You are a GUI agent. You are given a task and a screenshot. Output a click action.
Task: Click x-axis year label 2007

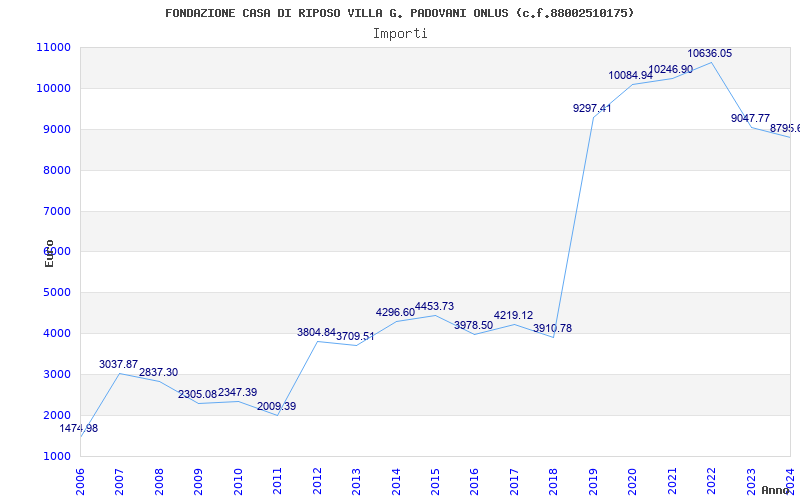click(x=119, y=481)
